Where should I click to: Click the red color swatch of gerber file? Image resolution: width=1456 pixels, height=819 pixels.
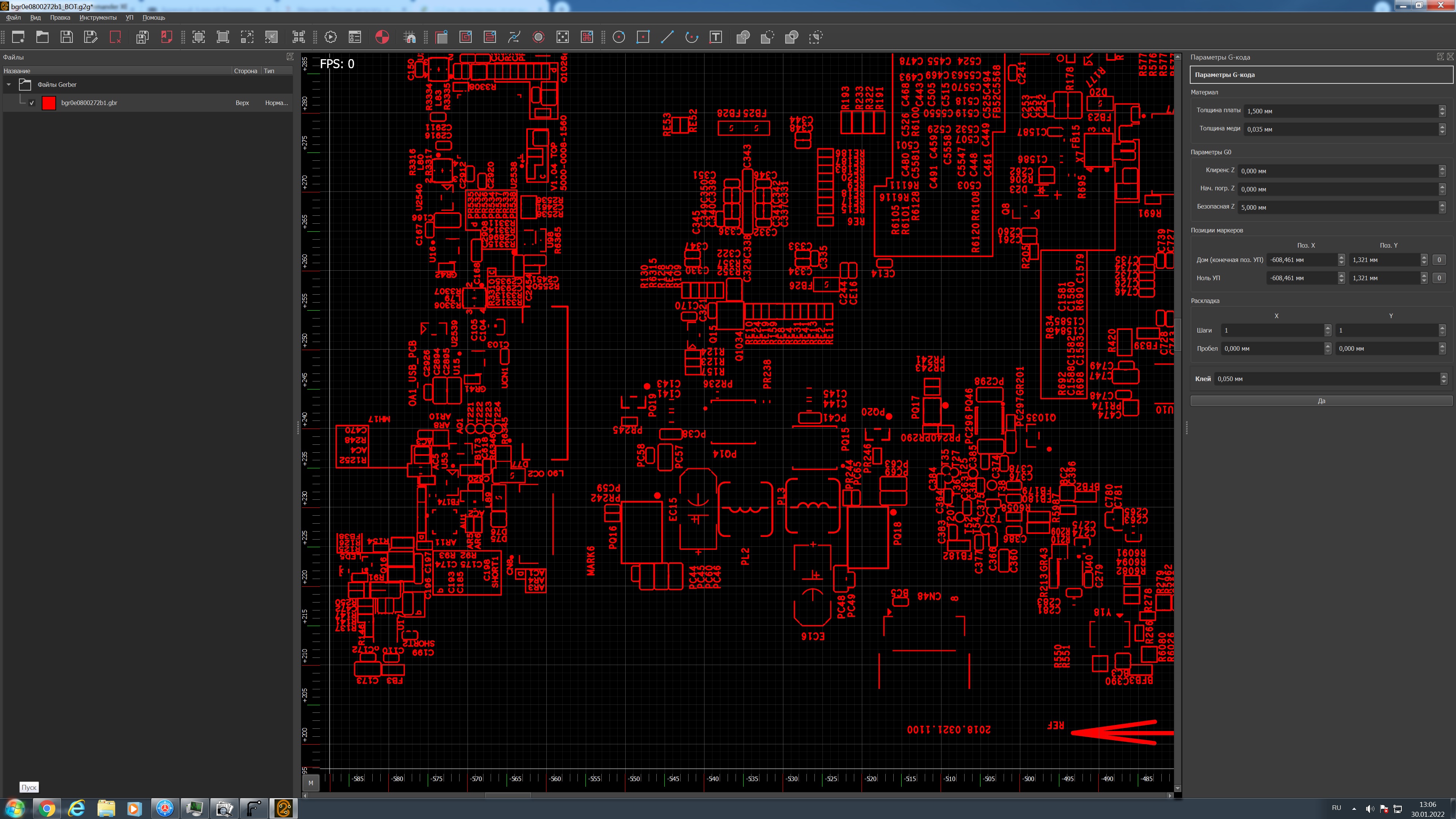tap(49, 103)
